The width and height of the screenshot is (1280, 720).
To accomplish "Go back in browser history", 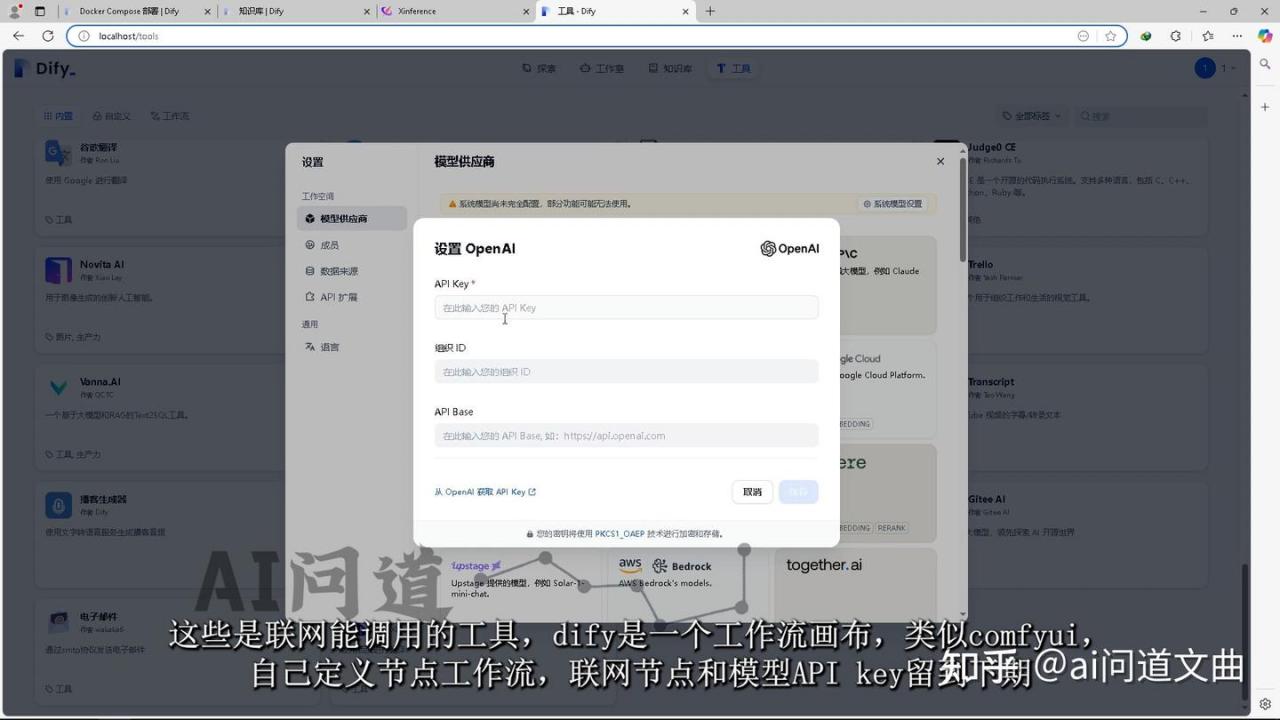I will 18,36.
